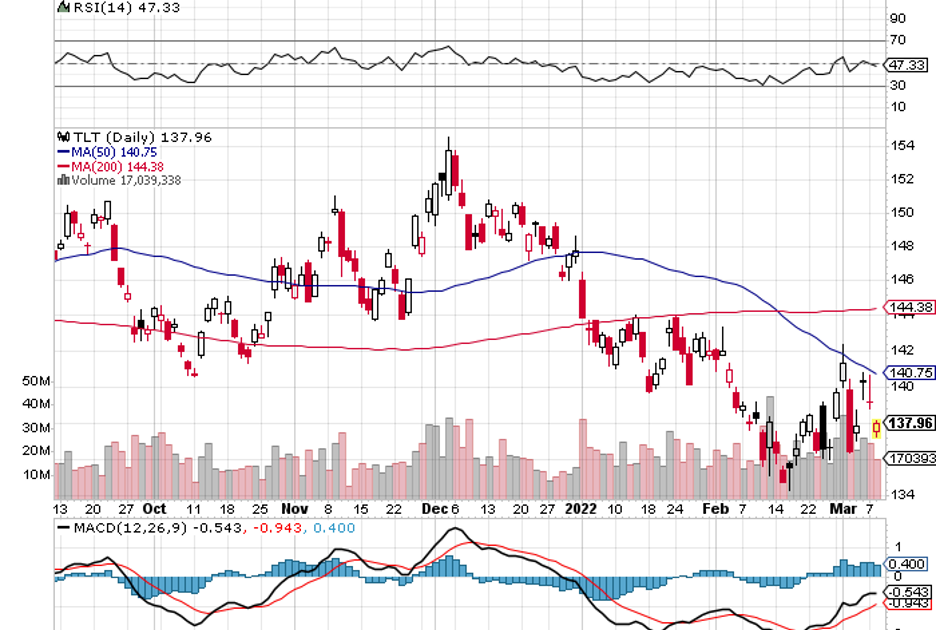Click the candlestick icon beside TLT
This screenshot has width=936, height=630.
click(64, 137)
